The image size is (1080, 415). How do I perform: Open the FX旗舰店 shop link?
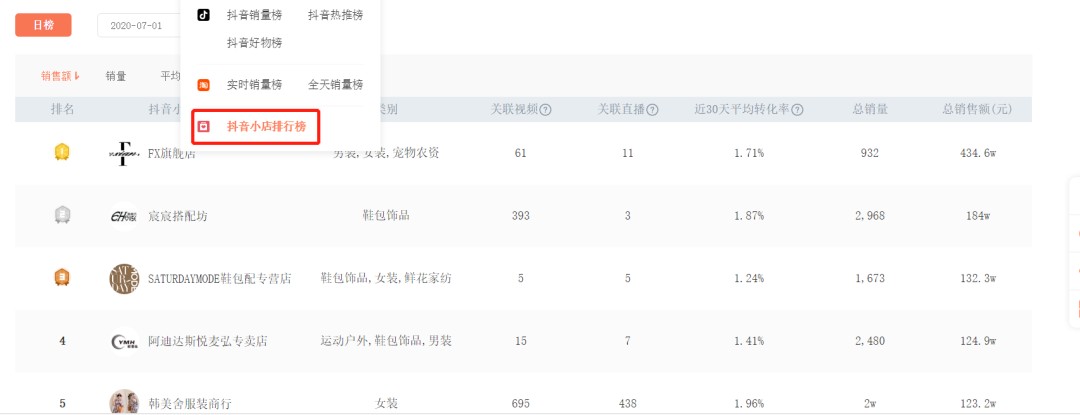[x=172, y=153]
